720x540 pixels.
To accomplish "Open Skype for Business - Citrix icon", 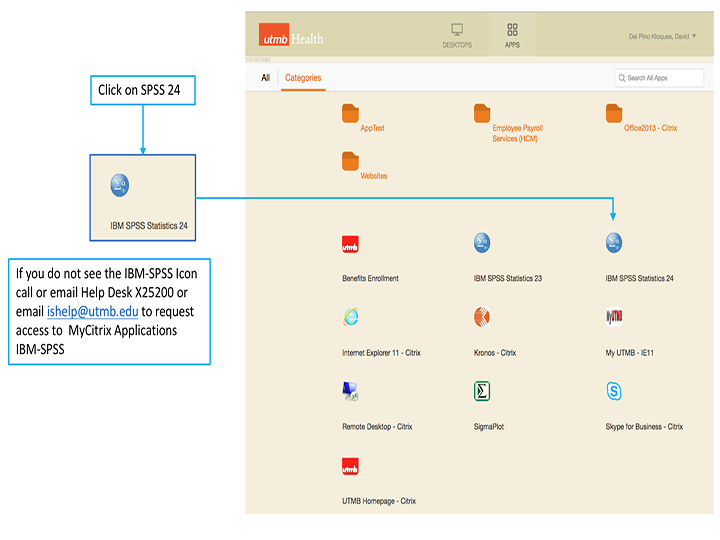I will 614,391.
